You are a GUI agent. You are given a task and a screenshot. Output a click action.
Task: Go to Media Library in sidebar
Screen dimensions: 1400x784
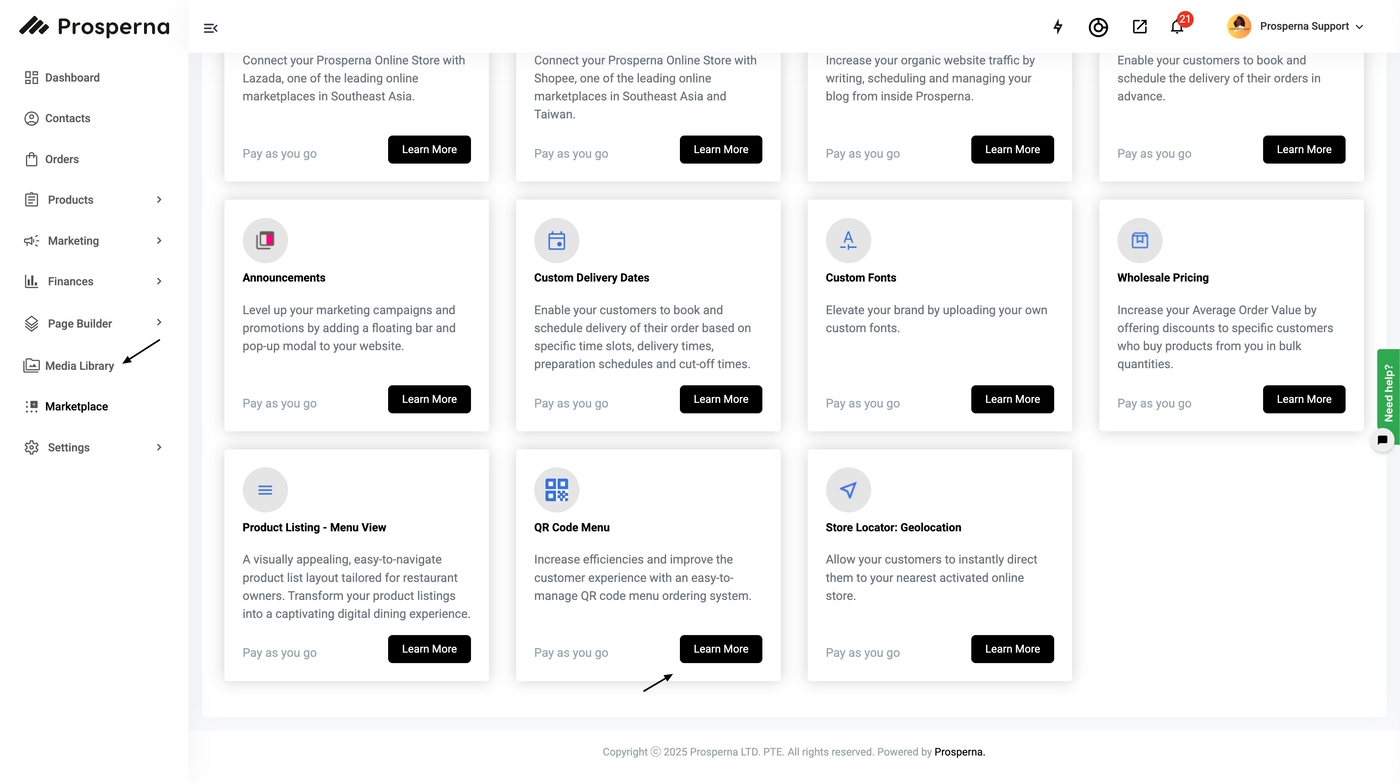79,366
